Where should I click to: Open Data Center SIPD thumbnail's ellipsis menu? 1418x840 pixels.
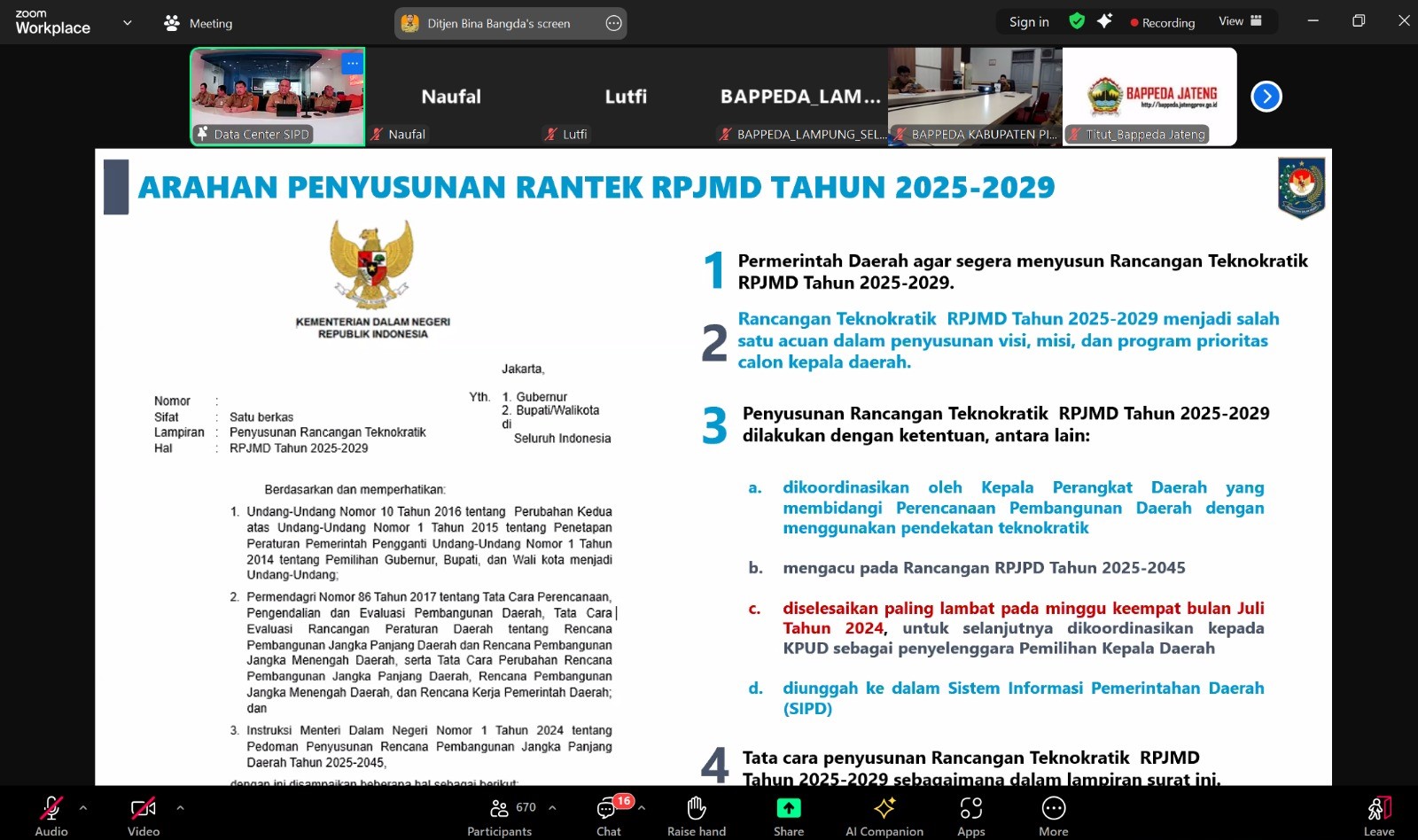coord(353,63)
